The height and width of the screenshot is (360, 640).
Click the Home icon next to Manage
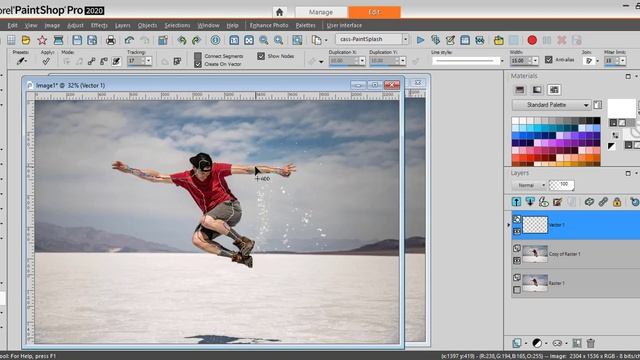pos(279,12)
